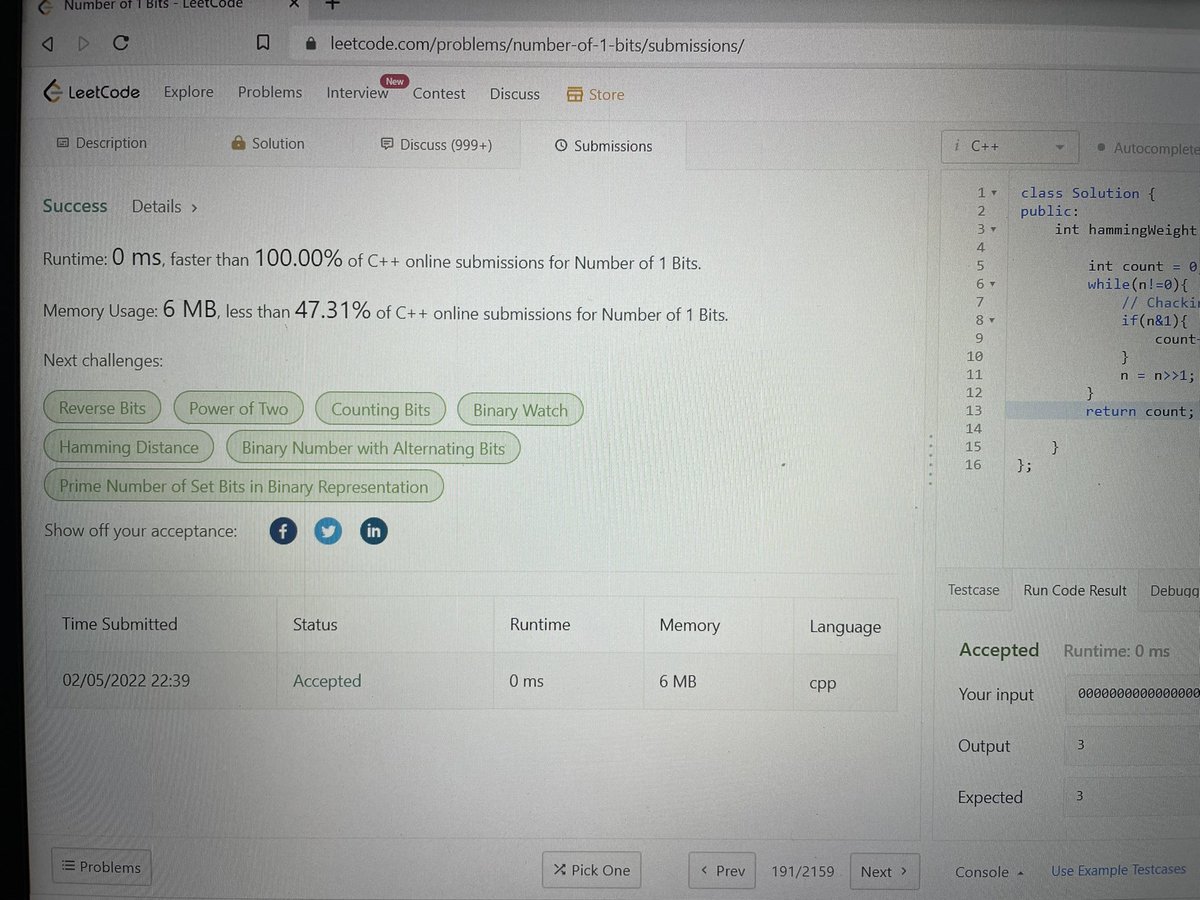Click Use Example Testcases link
The image size is (1200, 900).
tap(1118, 871)
